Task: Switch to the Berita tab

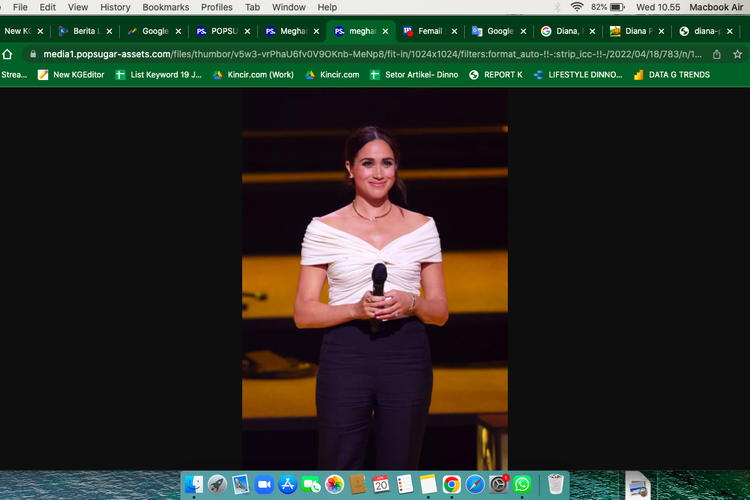Action: (82, 31)
